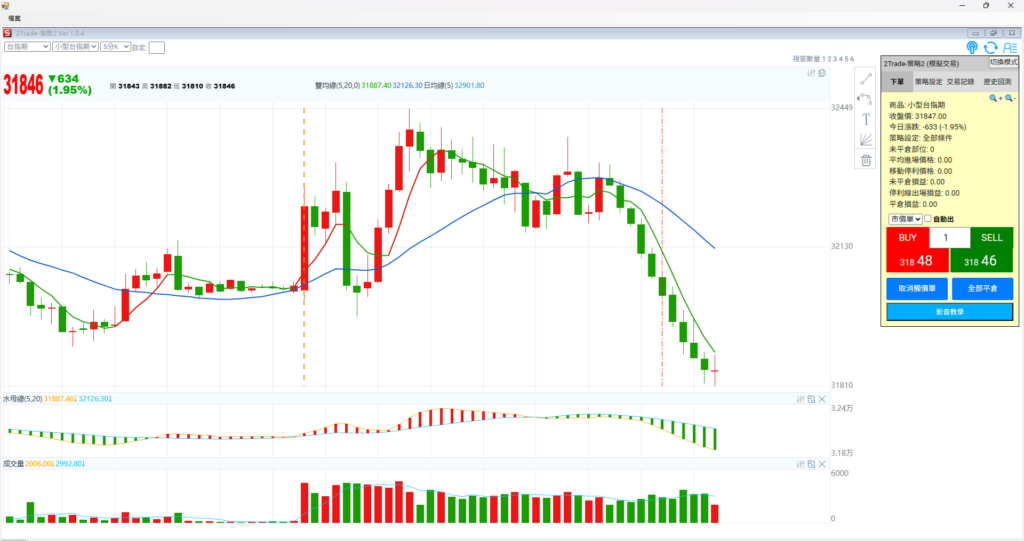
Task: Select the text annotation tool
Action: click(866, 119)
